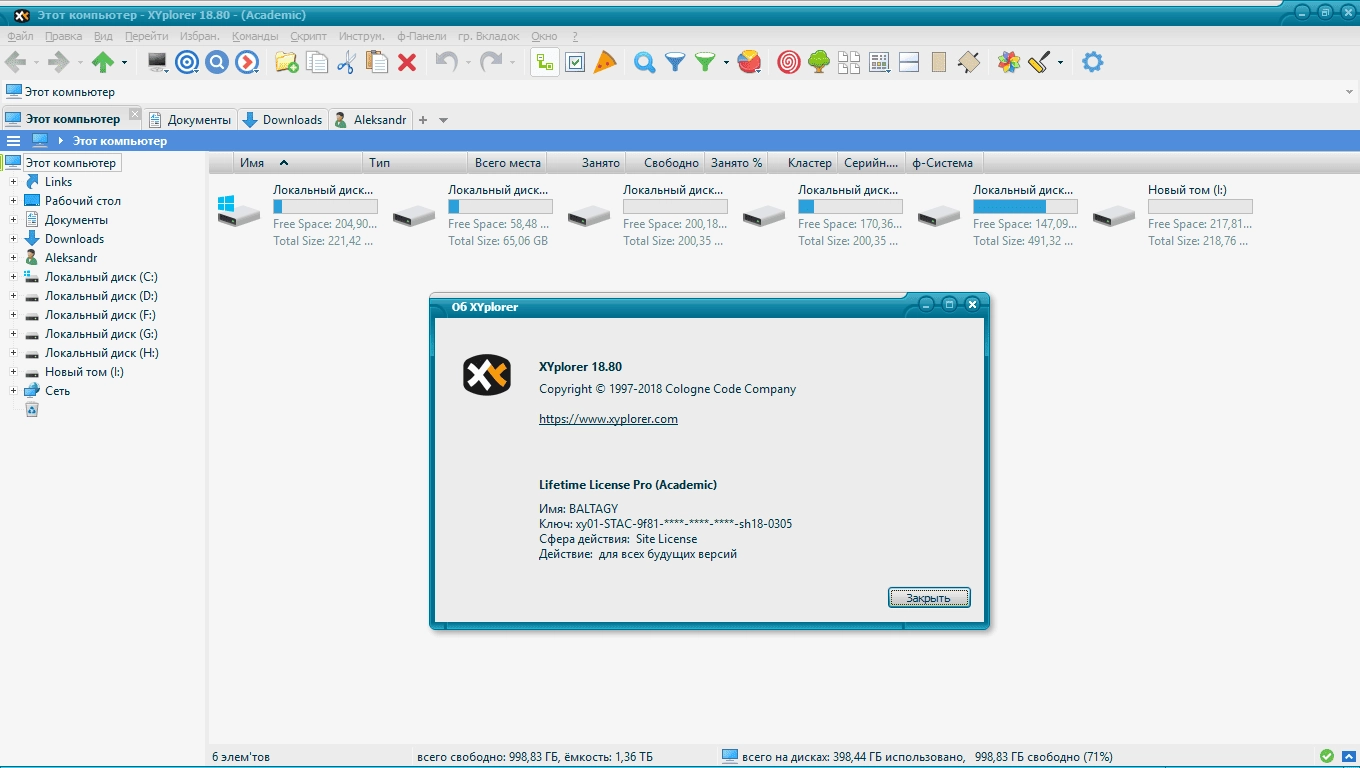Go forward with the gray Forward arrow

pos(58,62)
